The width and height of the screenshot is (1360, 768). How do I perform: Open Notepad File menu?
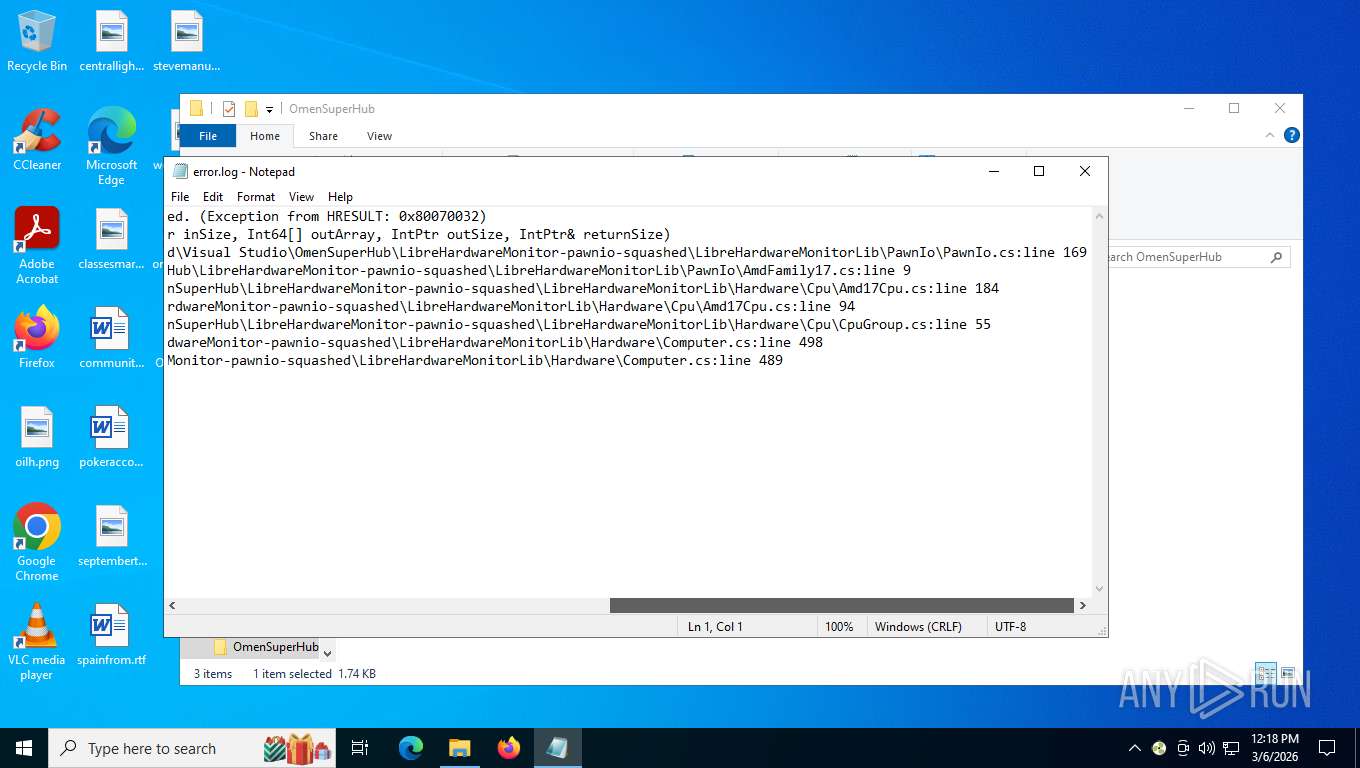pos(180,197)
